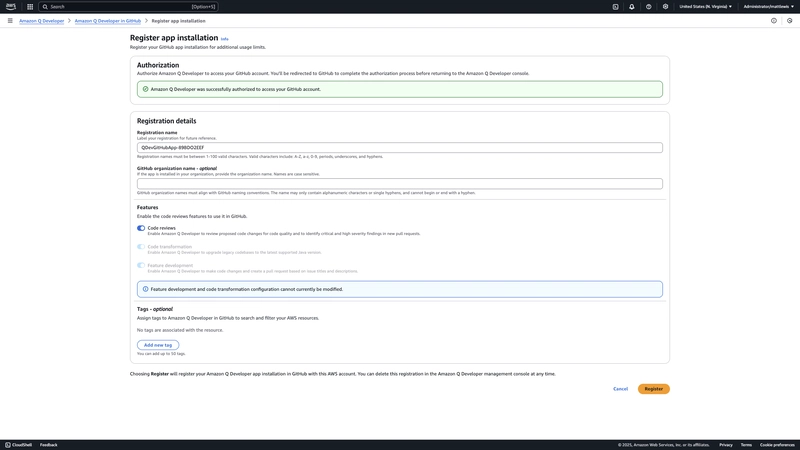Image resolution: width=800 pixels, height=450 pixels.
Task: Click the info icon in blue notice
Action: coord(145,289)
